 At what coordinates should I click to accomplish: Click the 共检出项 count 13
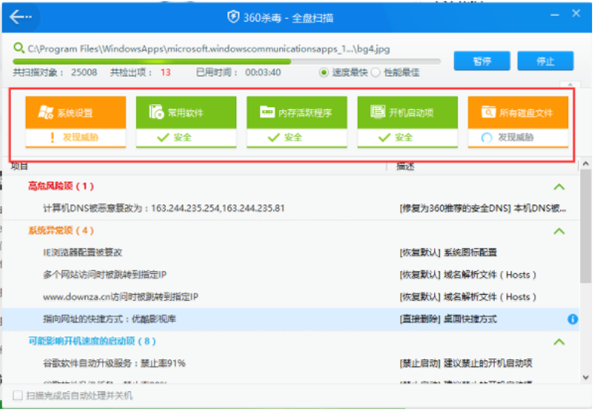coord(165,72)
